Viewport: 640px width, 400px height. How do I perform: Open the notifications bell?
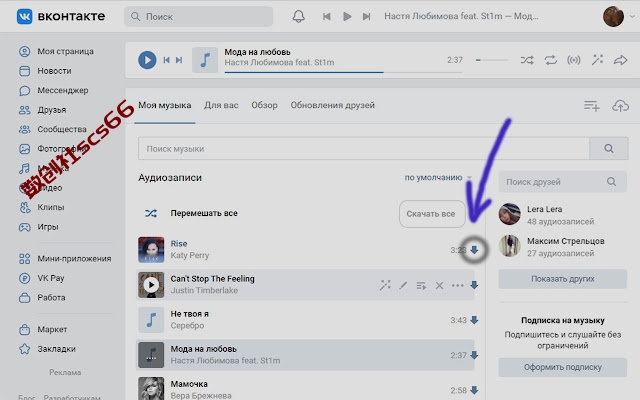(298, 16)
